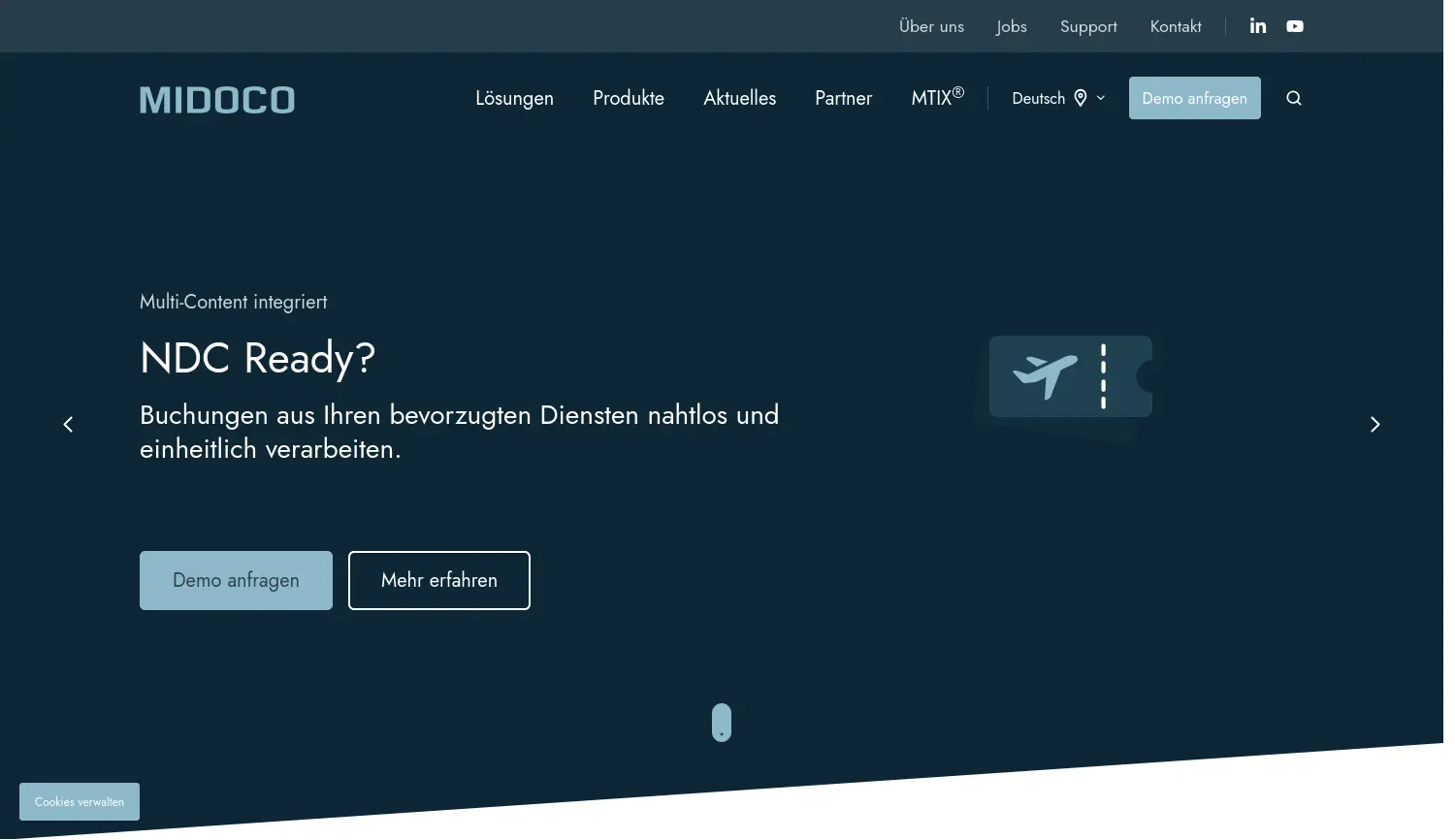
Task: Open the MTIX menu item
Action: (x=938, y=97)
